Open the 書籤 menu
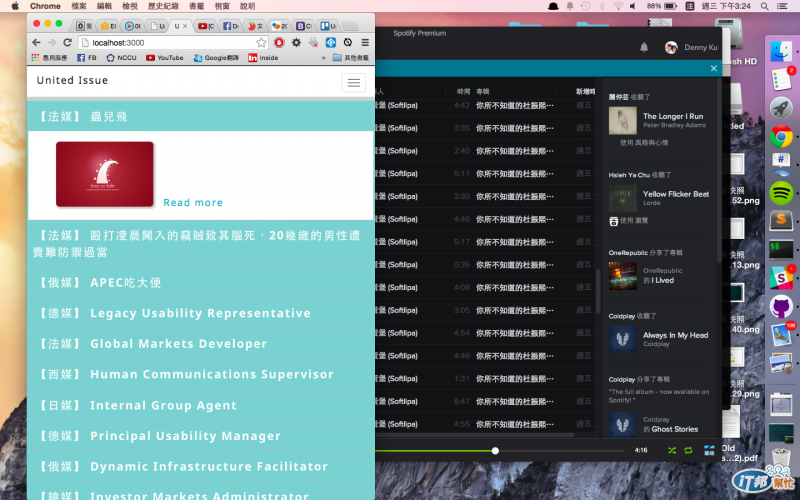Image resolution: width=800 pixels, height=500 pixels. 196,6
